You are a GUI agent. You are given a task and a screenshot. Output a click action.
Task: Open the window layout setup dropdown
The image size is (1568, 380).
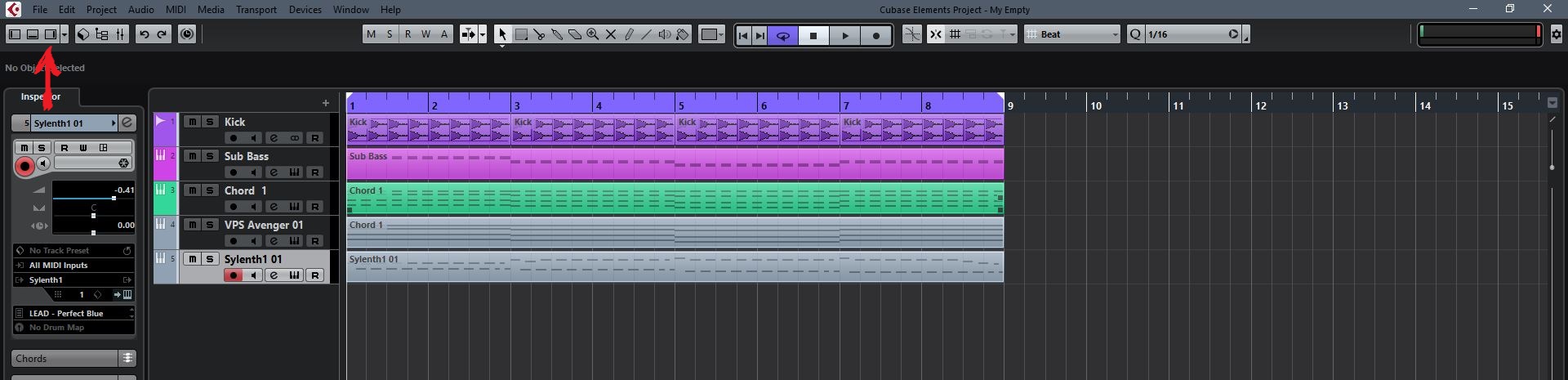pyautogui.click(x=65, y=34)
